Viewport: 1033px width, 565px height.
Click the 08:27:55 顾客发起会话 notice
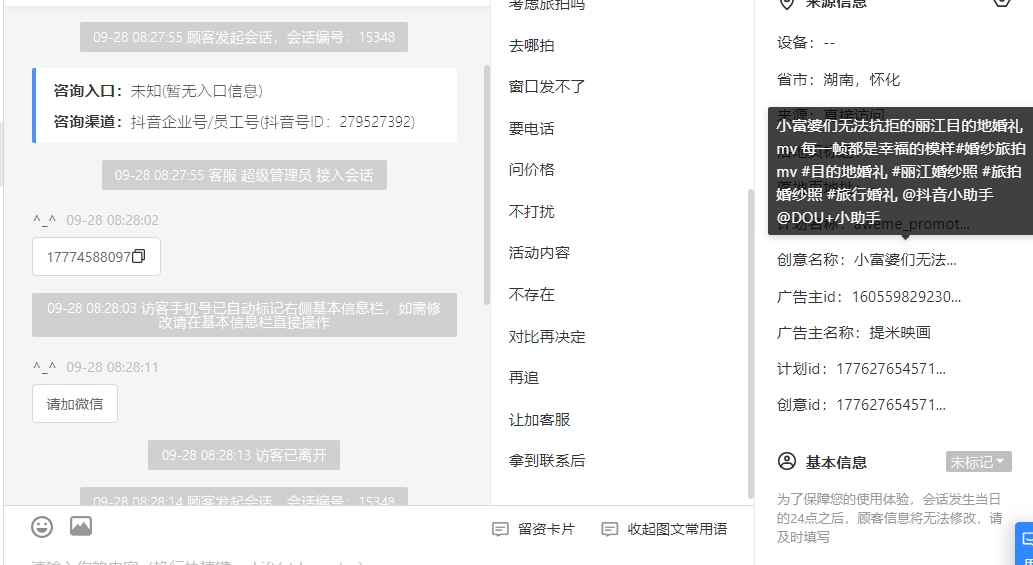(244, 37)
